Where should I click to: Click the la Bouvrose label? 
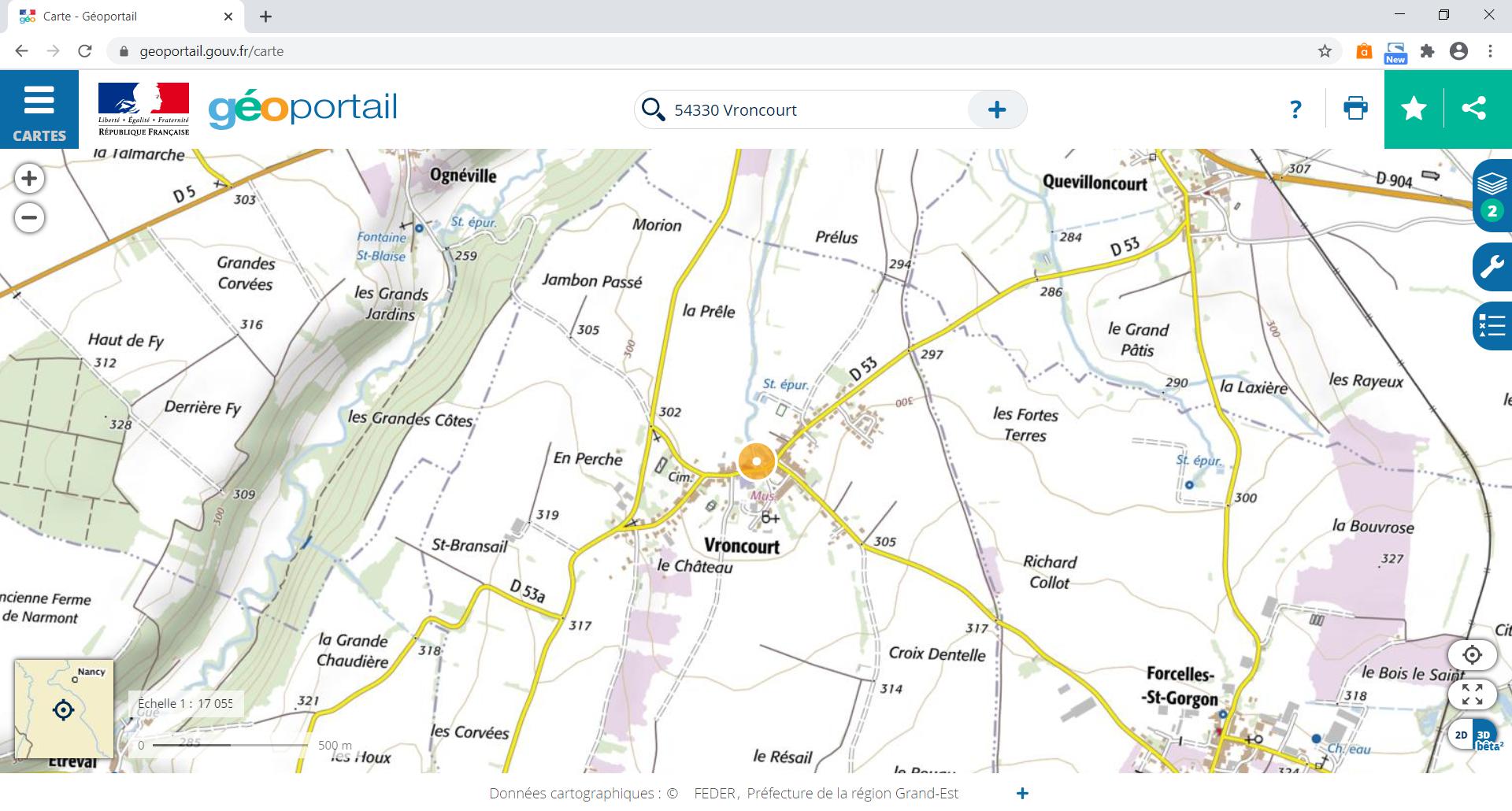[x=1373, y=526]
